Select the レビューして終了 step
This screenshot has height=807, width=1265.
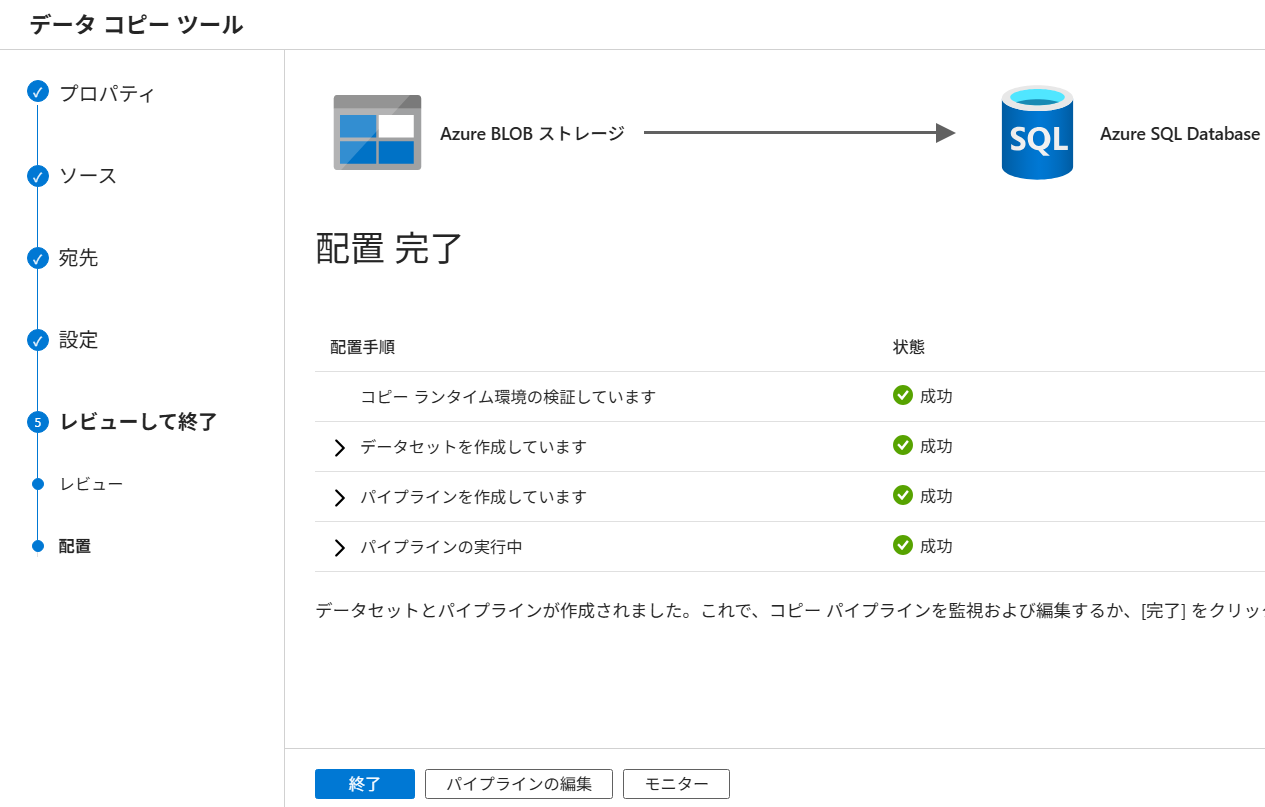pyautogui.click(x=138, y=422)
